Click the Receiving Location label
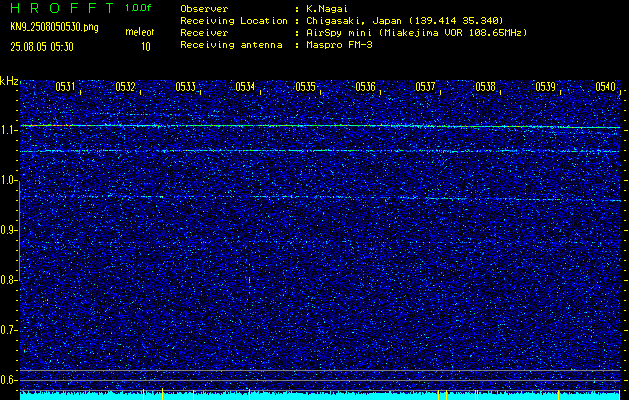 coord(234,21)
